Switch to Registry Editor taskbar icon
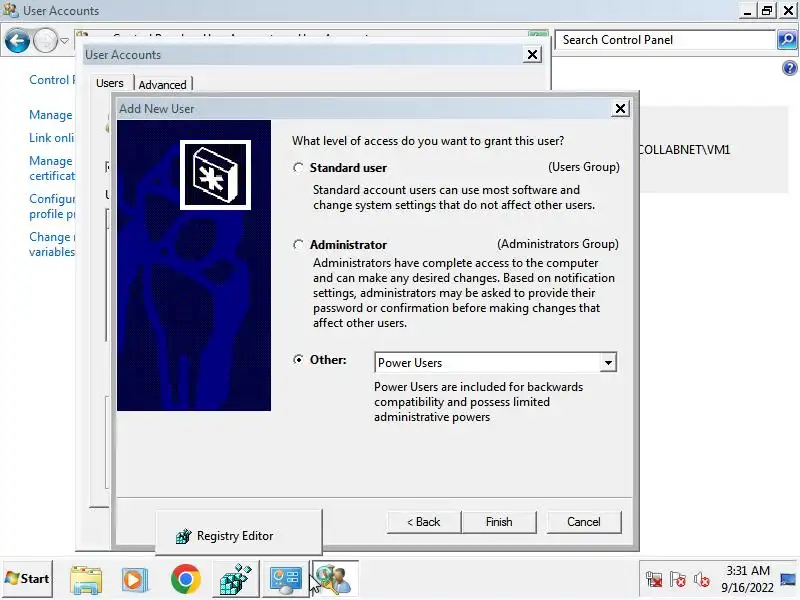The height and width of the screenshot is (600, 800). 235,579
